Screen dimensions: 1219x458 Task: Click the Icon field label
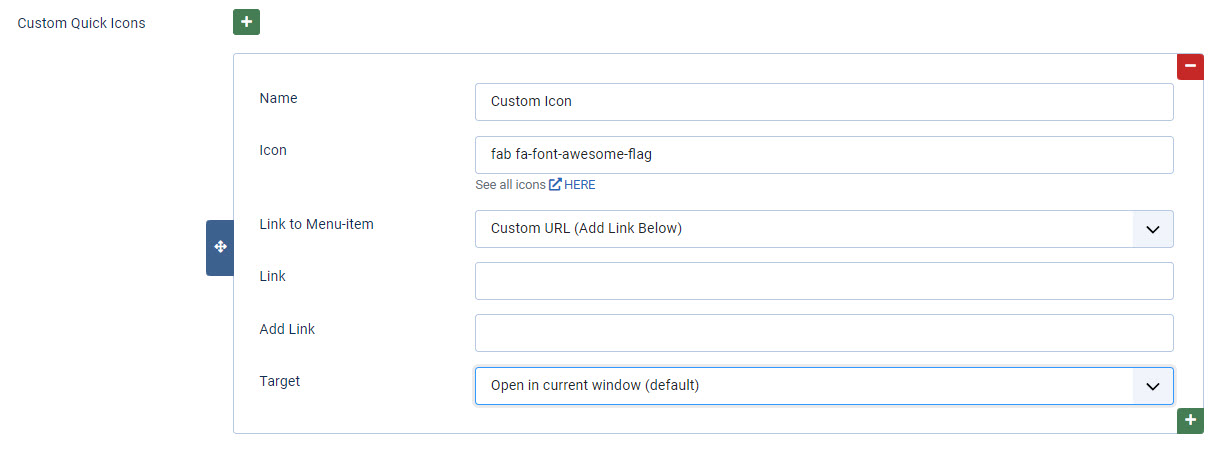tap(273, 150)
